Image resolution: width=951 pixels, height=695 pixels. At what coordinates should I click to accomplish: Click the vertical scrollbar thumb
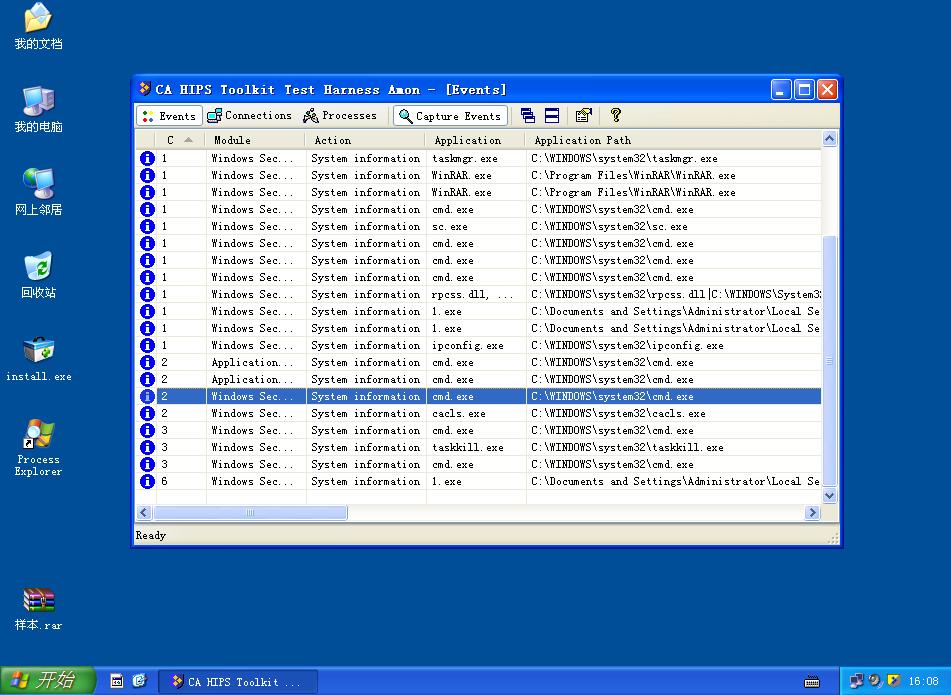[x=829, y=361]
